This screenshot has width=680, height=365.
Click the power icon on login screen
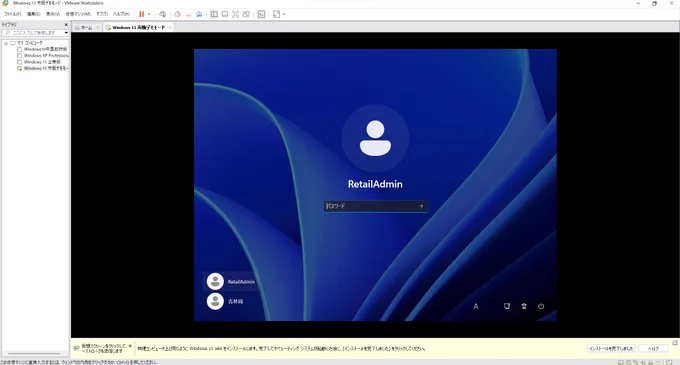click(x=541, y=306)
